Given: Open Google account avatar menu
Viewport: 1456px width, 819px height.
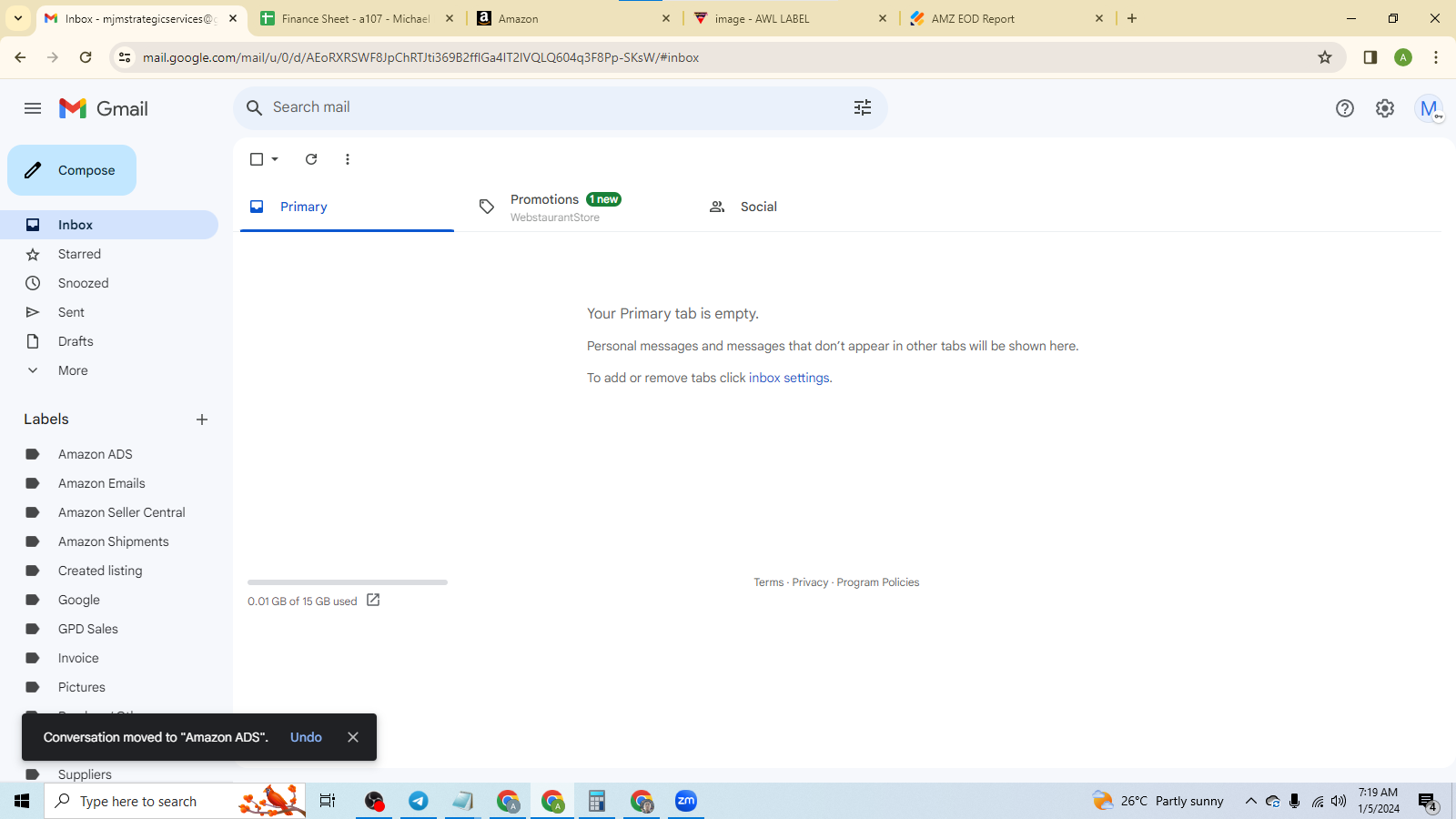Looking at the screenshot, I should point(1429,108).
